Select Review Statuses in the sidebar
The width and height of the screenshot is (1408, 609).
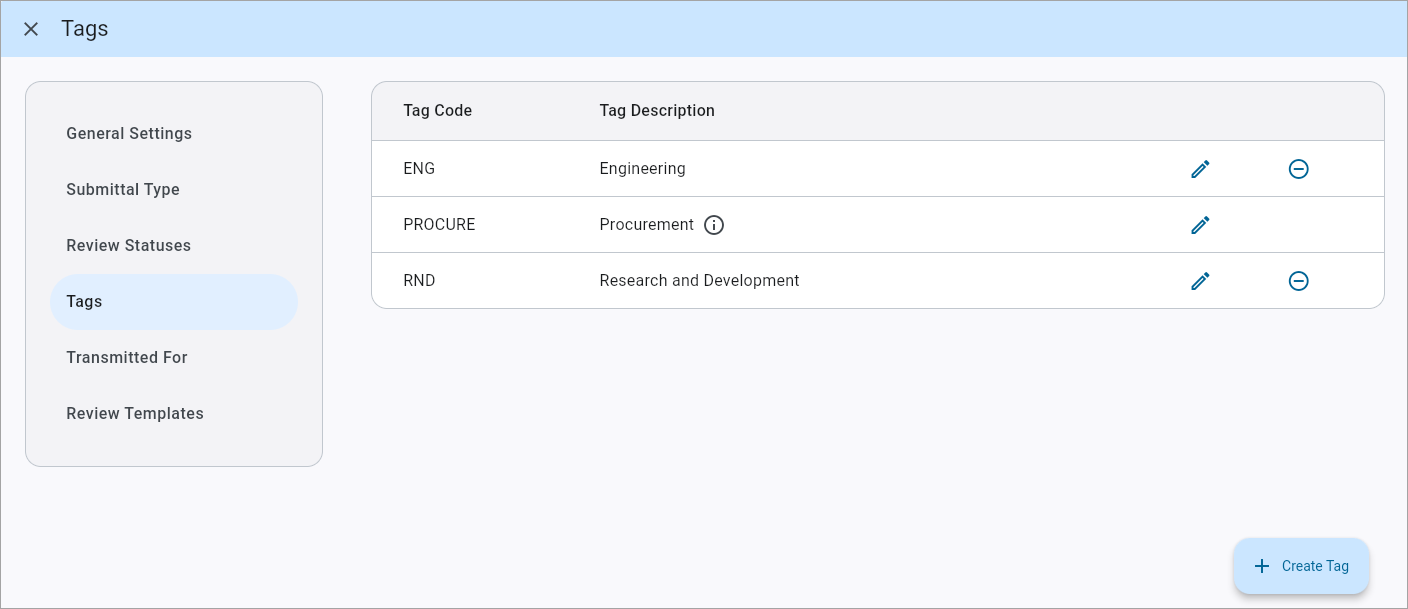point(126,245)
